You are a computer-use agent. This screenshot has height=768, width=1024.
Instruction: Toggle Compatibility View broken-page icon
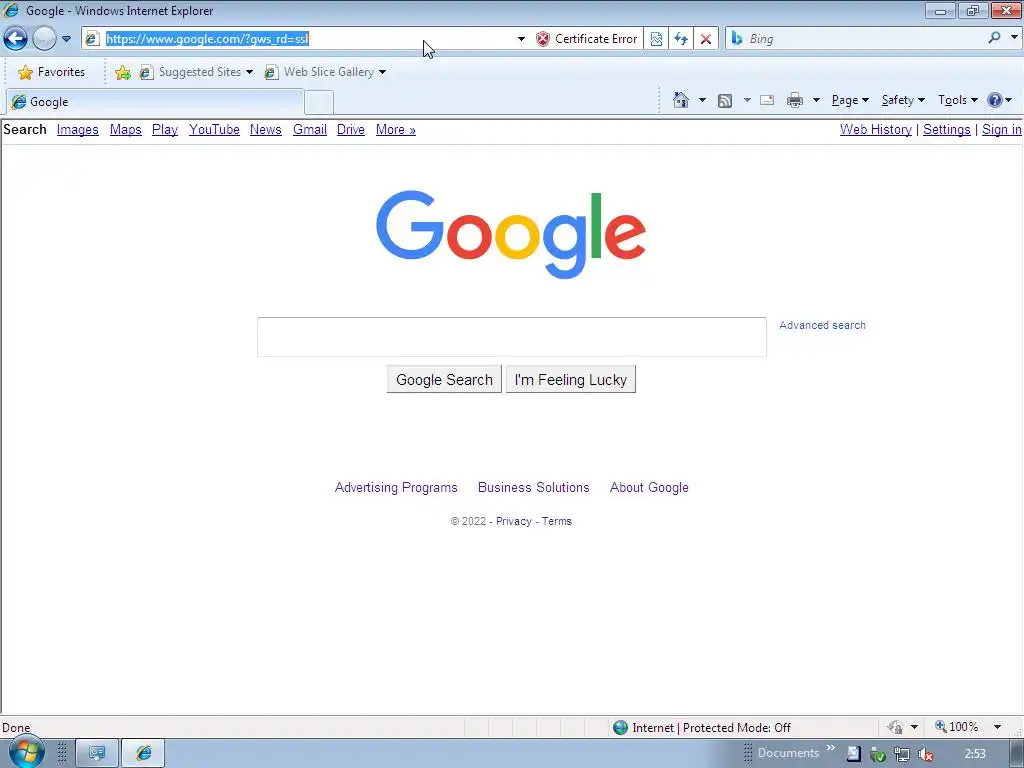[x=656, y=39]
